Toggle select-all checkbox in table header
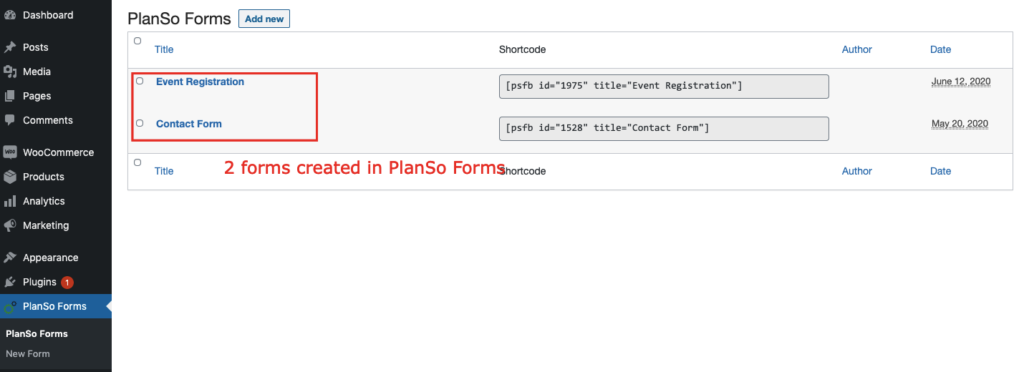The width and height of the screenshot is (1024, 372). pyautogui.click(x=137, y=40)
